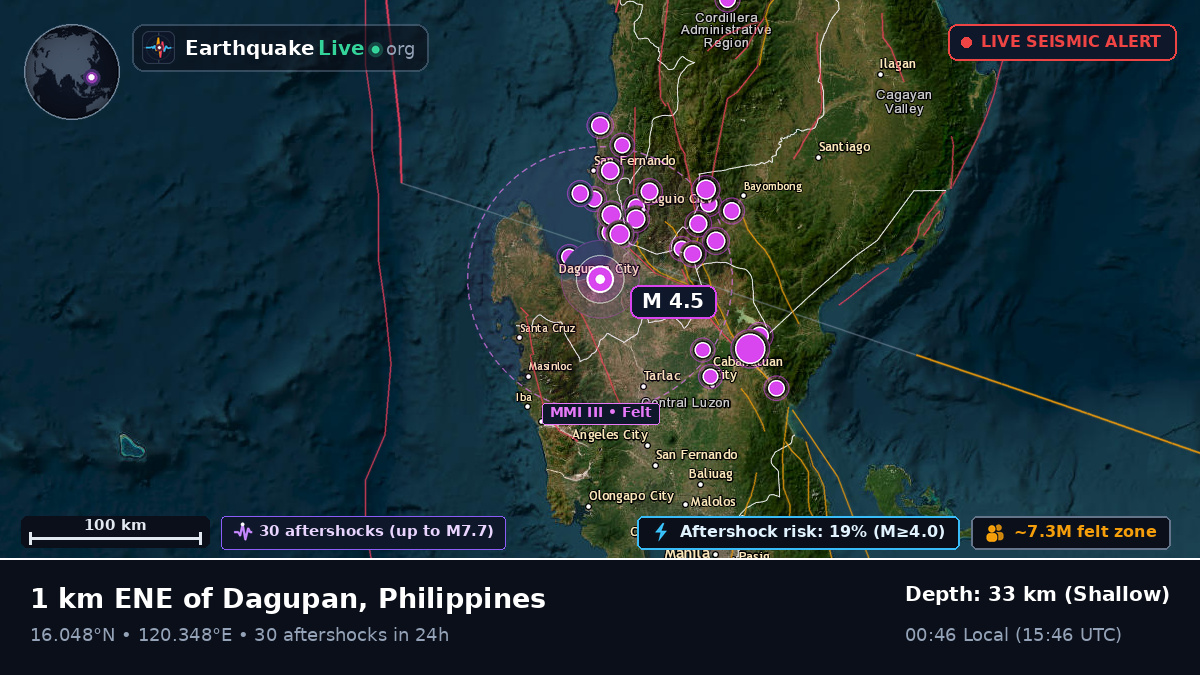Click the 30 aftershocks (up to M7.7) chip

(x=363, y=532)
